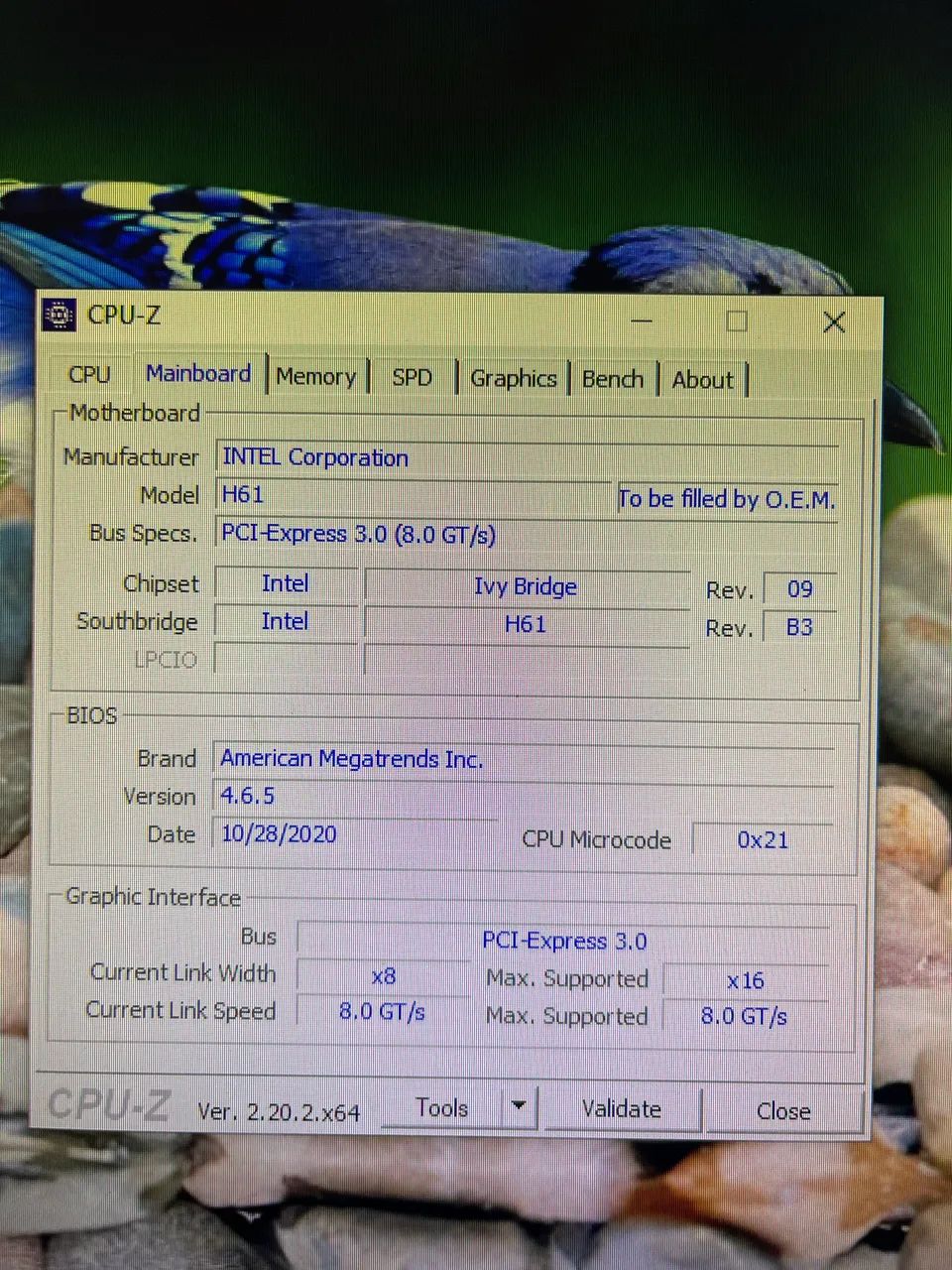The height and width of the screenshot is (1270, 952).
Task: Minimize the CPU-Z window
Action: [642, 320]
